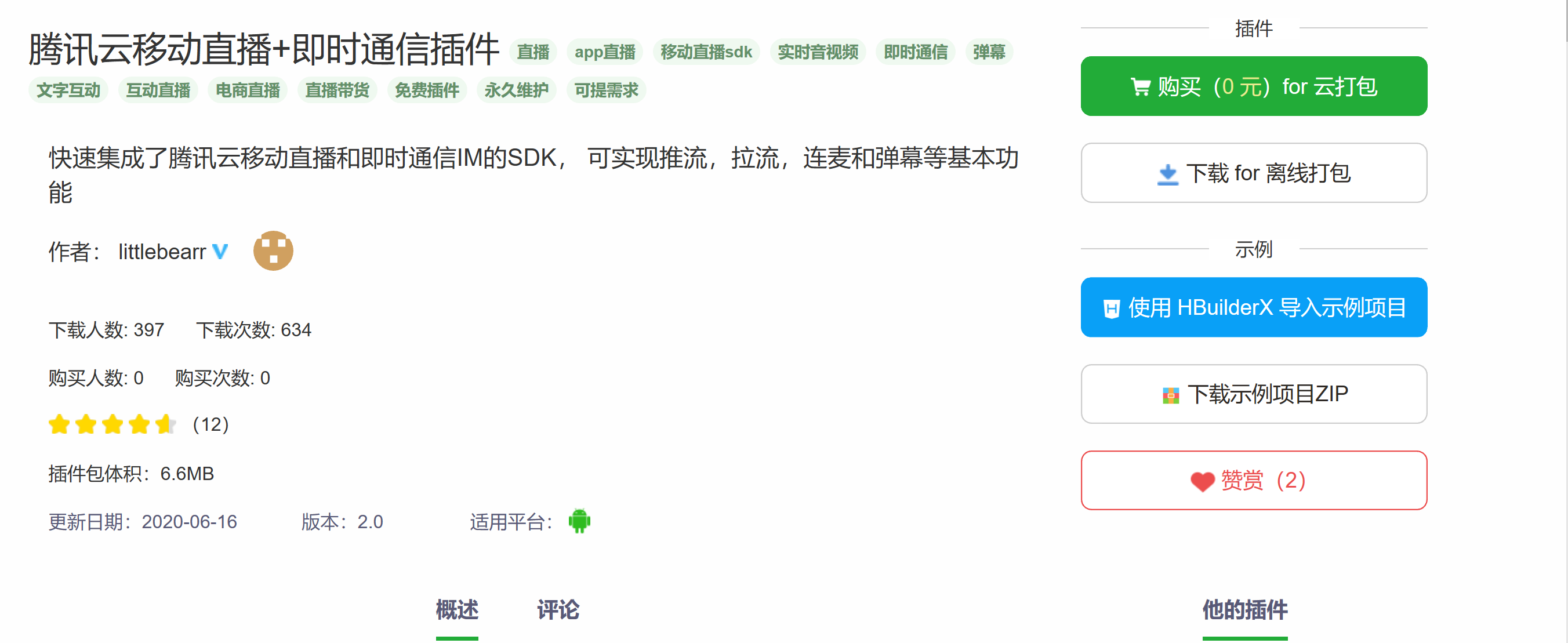Click the blue verified V badge
Screen dimensions: 1568x643
(220, 251)
